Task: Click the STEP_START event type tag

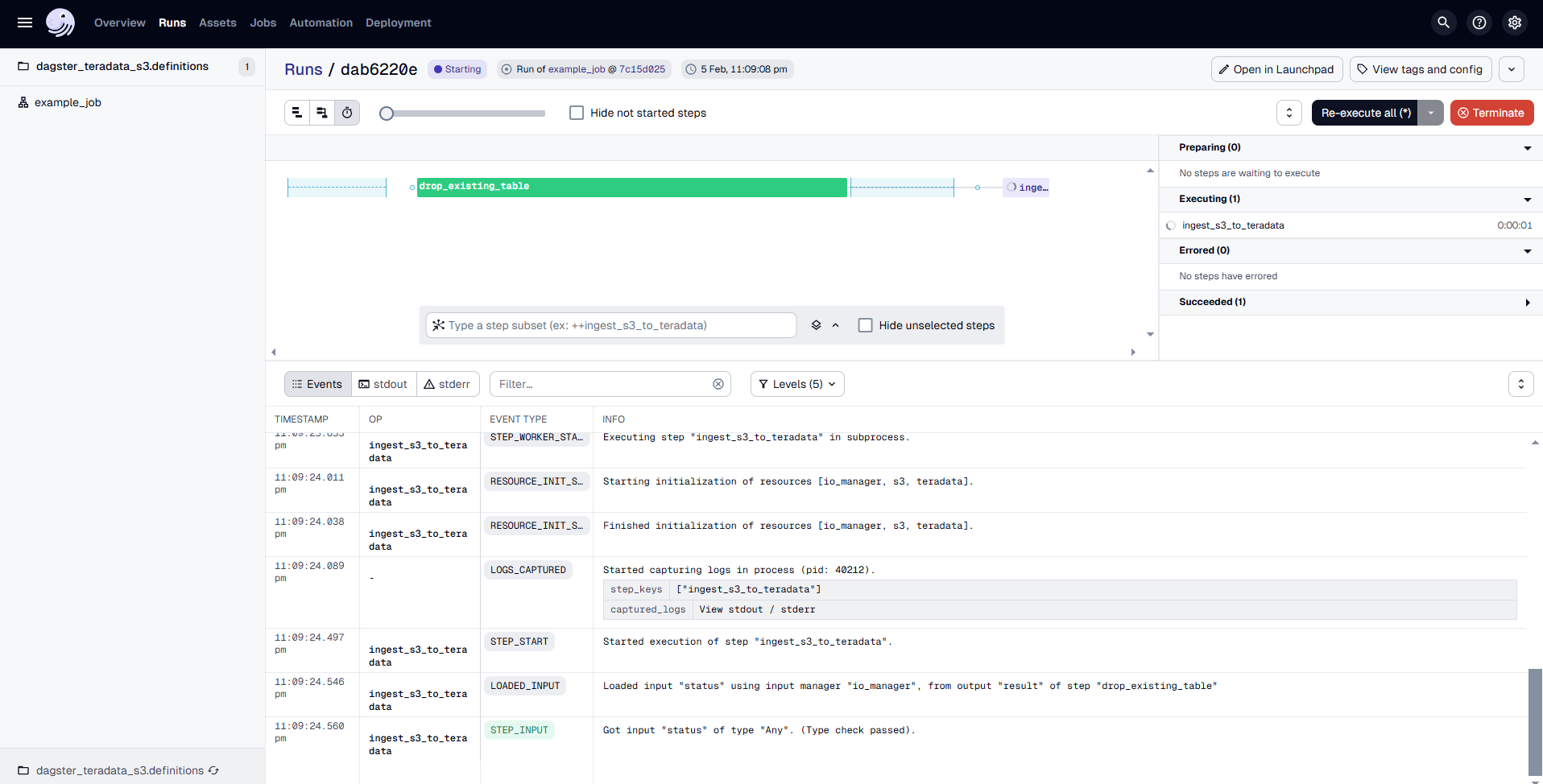Action: [x=519, y=642]
